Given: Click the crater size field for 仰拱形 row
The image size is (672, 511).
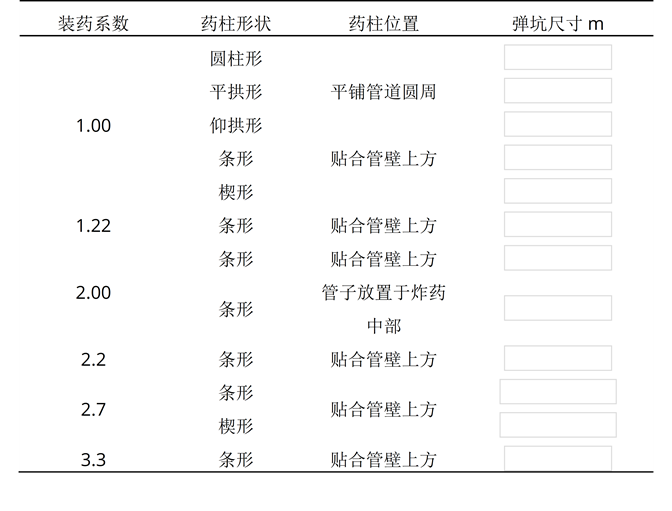Looking at the screenshot, I should coord(558,124).
